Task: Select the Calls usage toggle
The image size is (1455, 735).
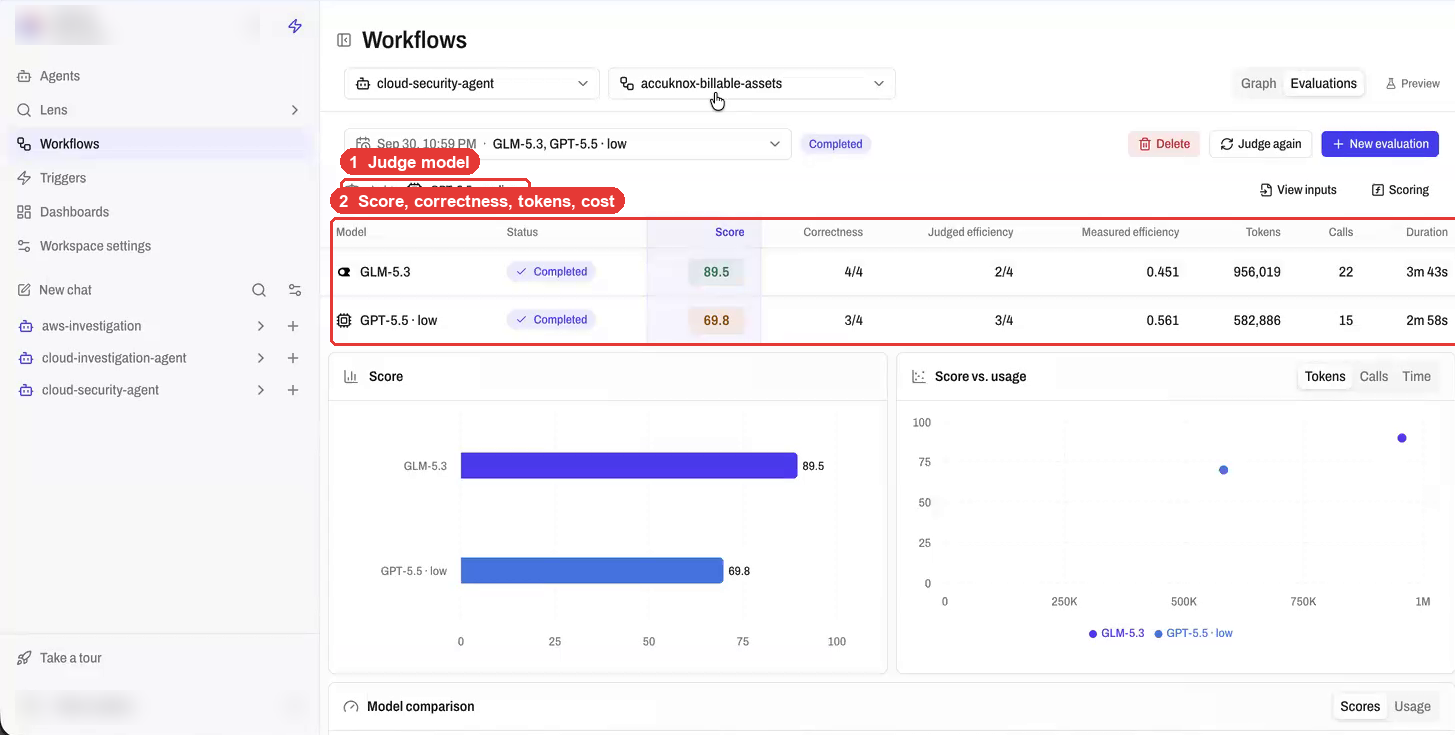Action: tap(1374, 377)
